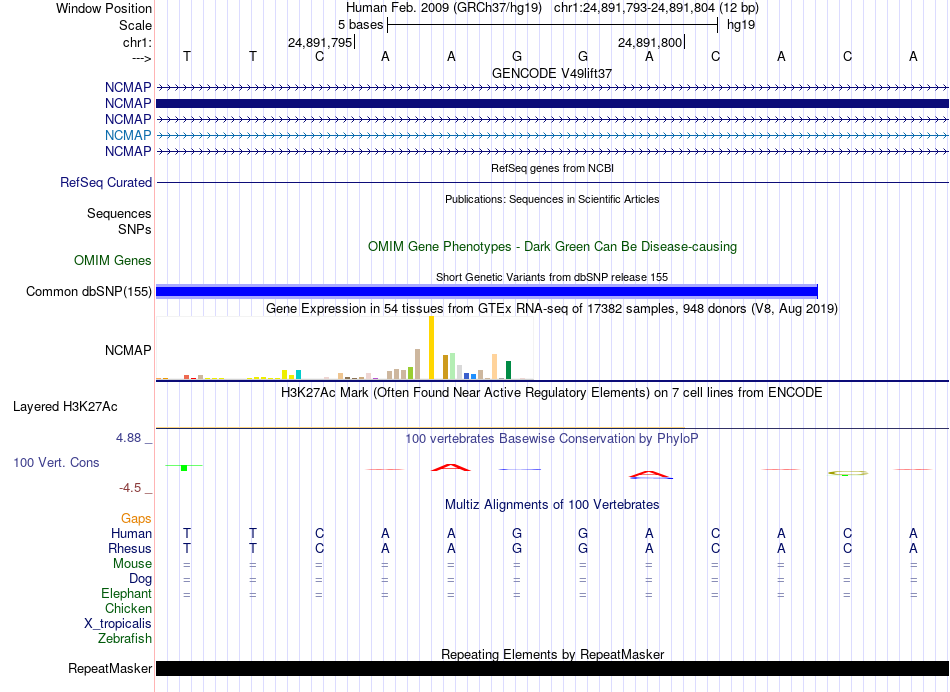The width and height of the screenshot is (950, 692).
Task: Open the OMIM Gene Phenotypes track title
Action: coord(552,247)
